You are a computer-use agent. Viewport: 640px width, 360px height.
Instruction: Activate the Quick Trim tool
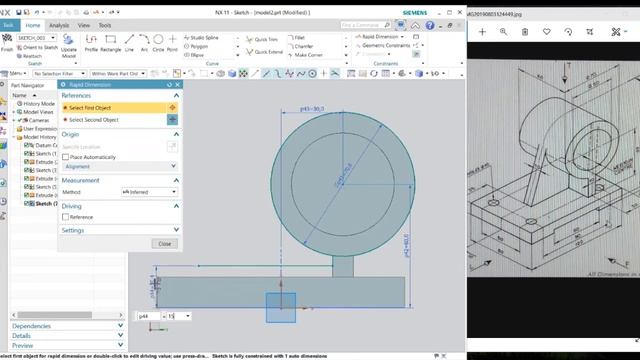(262, 40)
